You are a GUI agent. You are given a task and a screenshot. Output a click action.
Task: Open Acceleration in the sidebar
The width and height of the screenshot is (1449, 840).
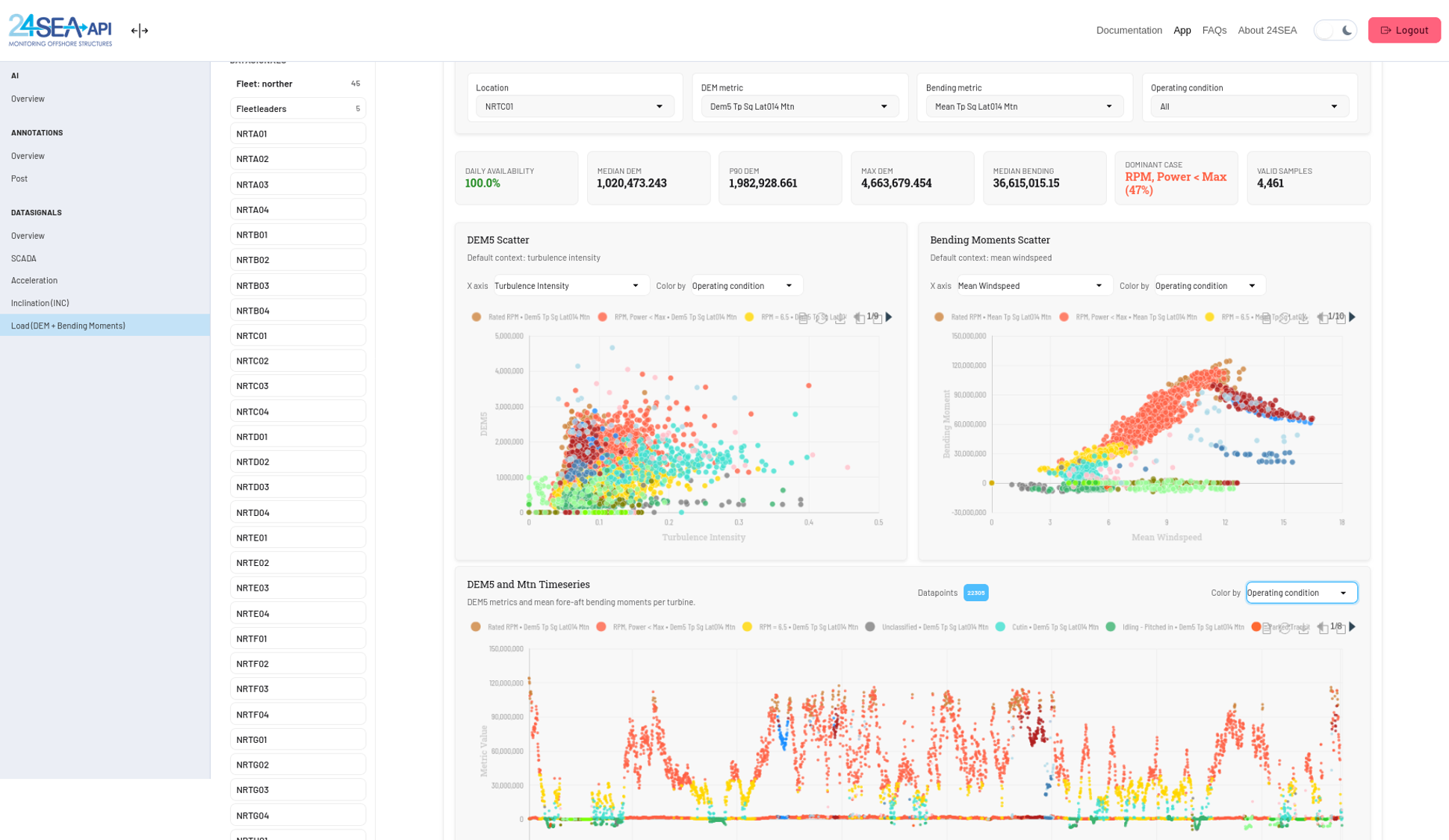(34, 280)
